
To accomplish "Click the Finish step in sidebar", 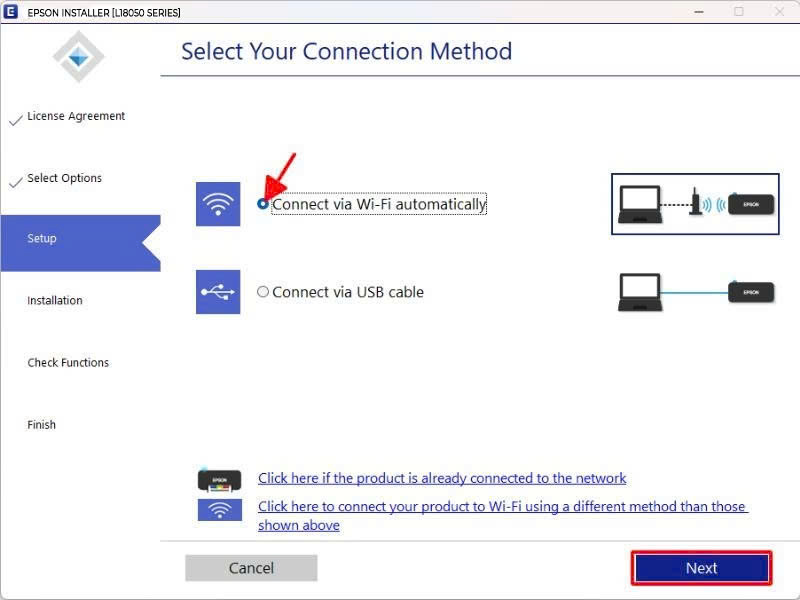I will (41, 424).
